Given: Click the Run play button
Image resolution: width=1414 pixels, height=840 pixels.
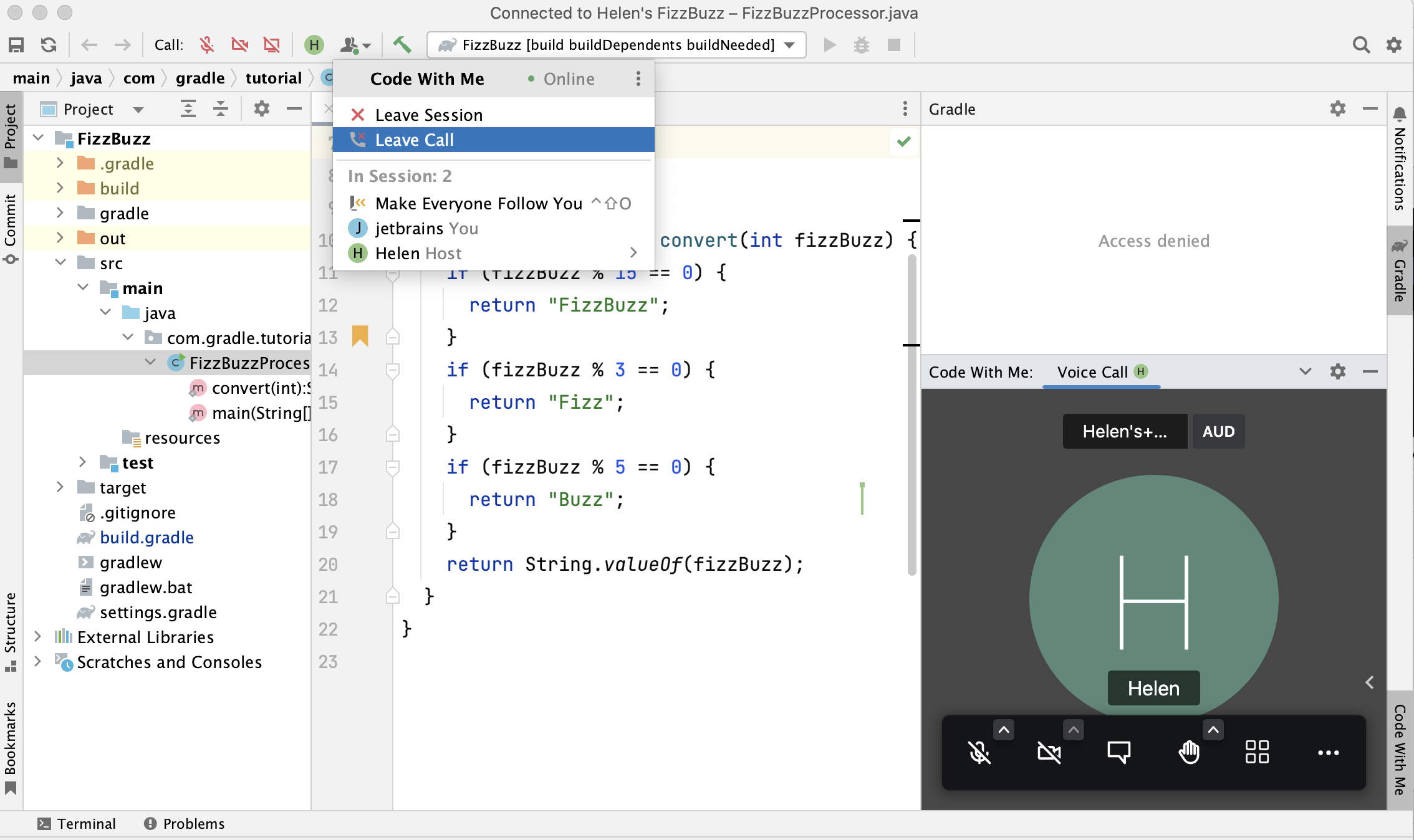Looking at the screenshot, I should [829, 45].
